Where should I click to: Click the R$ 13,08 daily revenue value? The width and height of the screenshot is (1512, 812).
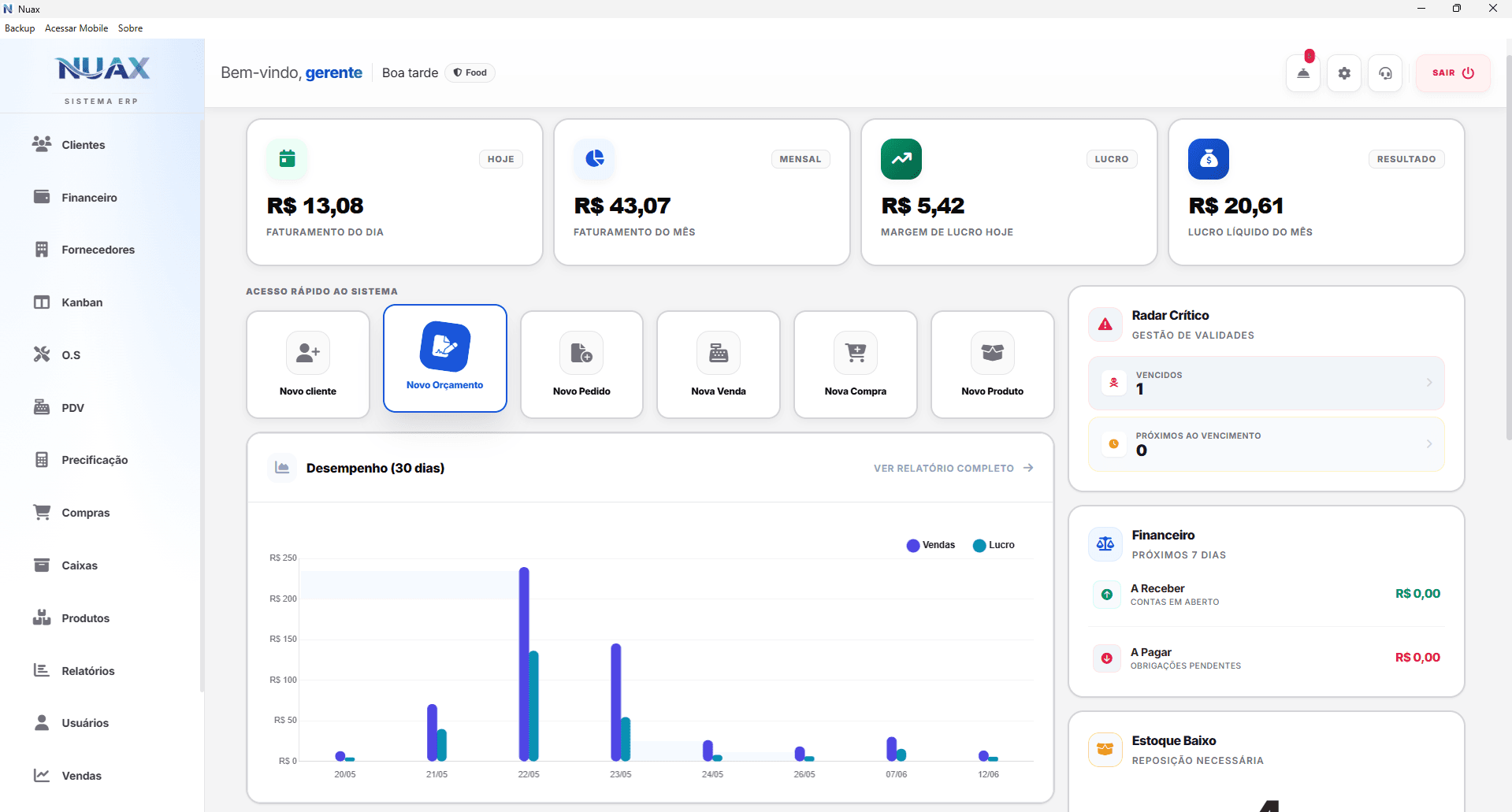pos(315,206)
